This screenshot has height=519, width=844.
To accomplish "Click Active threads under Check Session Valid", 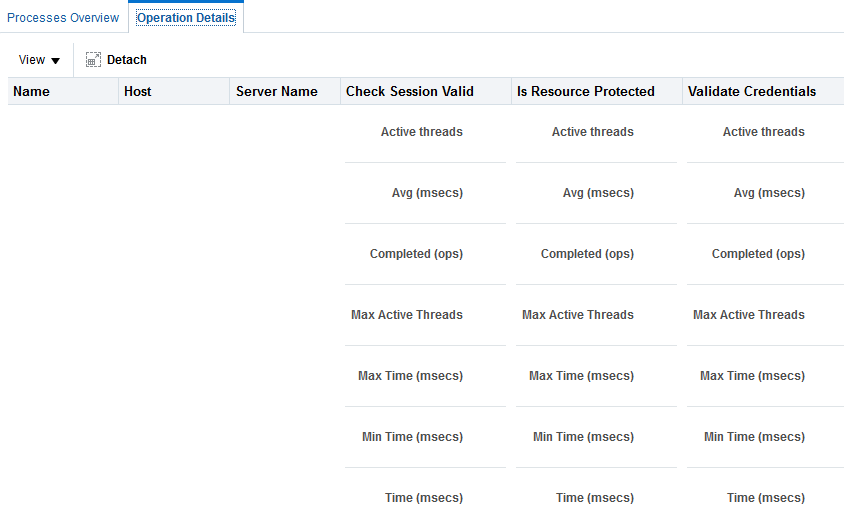I will tap(421, 132).
